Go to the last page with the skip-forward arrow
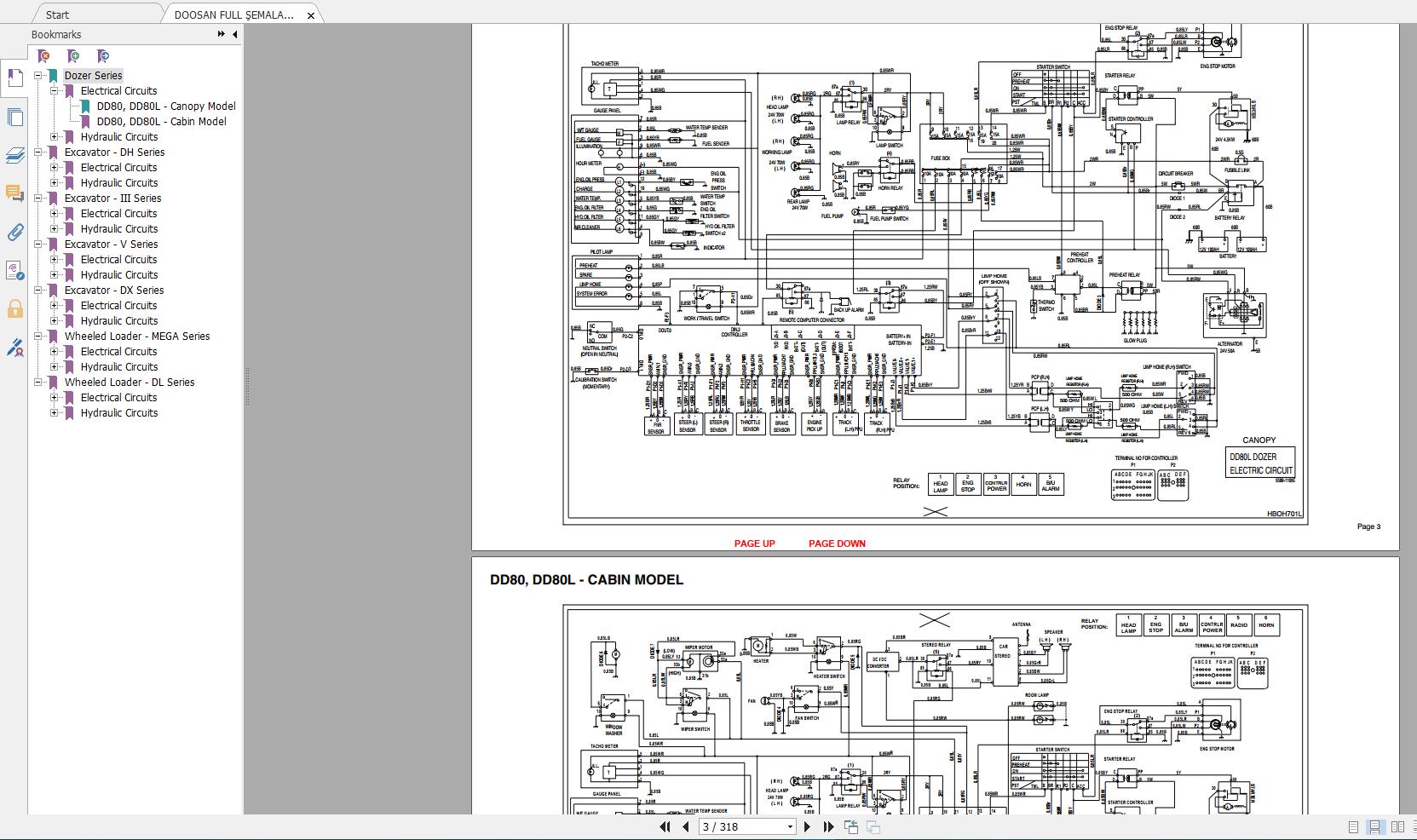The width and height of the screenshot is (1417, 840). [827, 826]
